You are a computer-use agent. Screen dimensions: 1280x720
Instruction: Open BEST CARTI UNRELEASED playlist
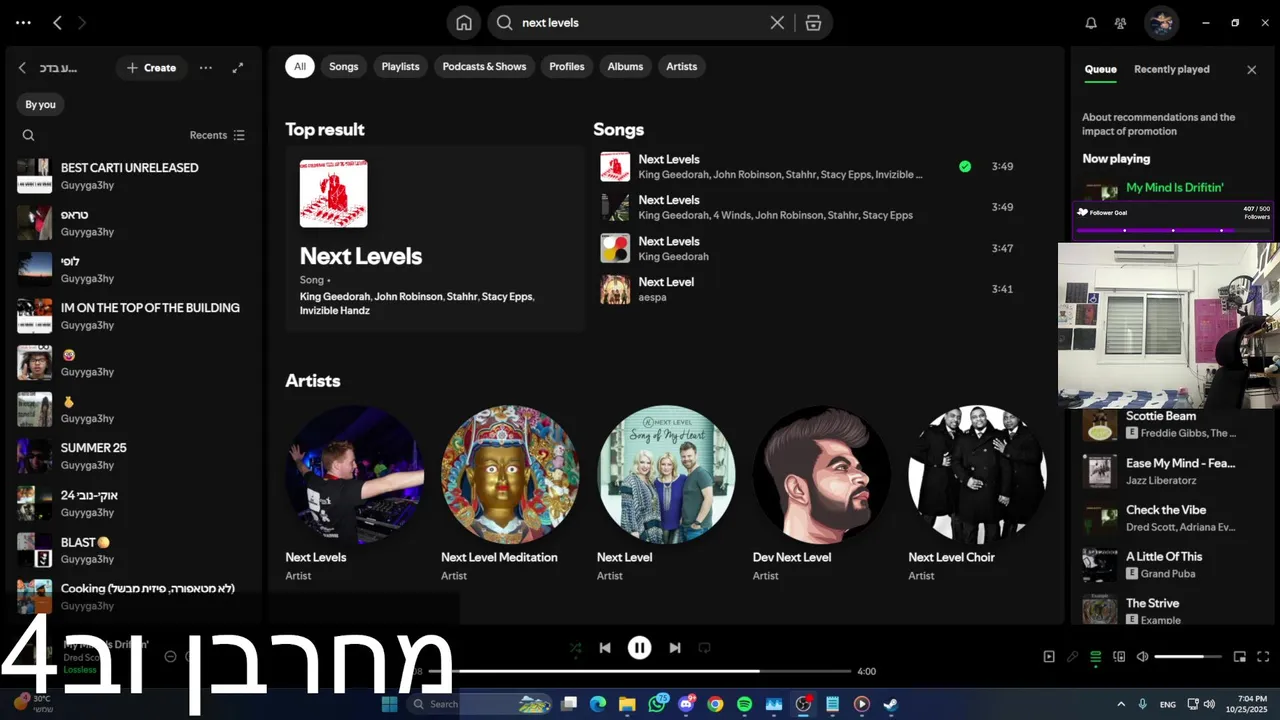point(131,176)
